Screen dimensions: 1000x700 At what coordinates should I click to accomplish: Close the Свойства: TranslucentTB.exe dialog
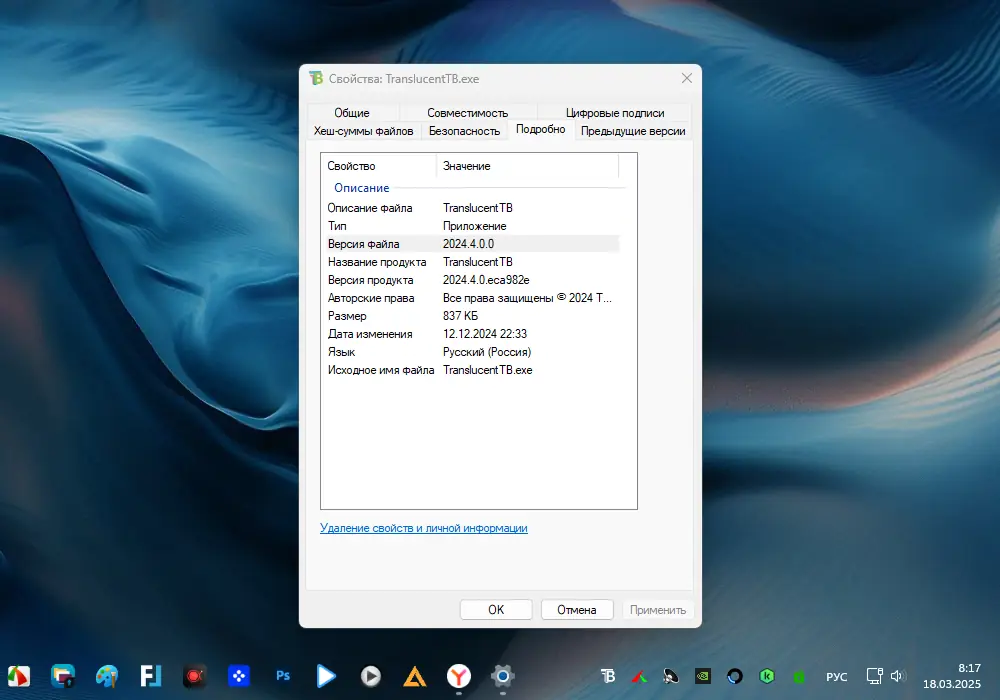click(x=687, y=78)
